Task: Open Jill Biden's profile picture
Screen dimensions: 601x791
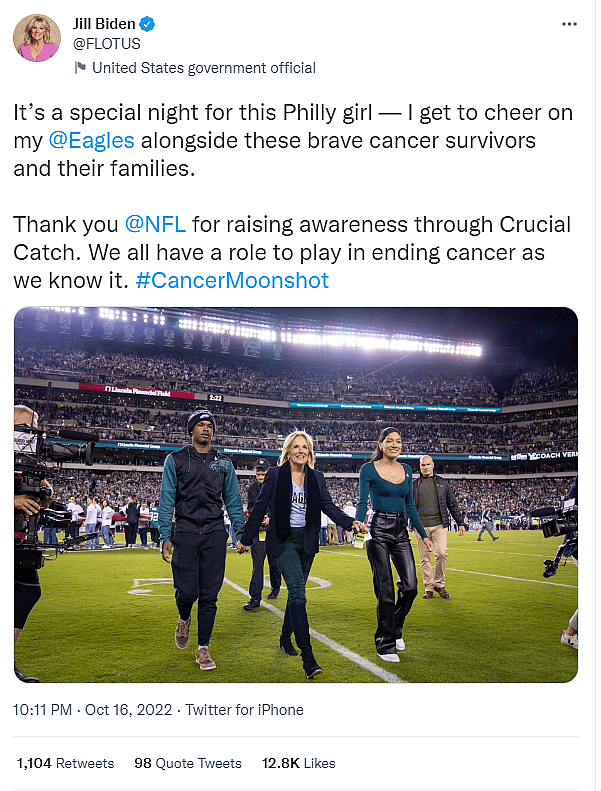Action: click(x=37, y=38)
